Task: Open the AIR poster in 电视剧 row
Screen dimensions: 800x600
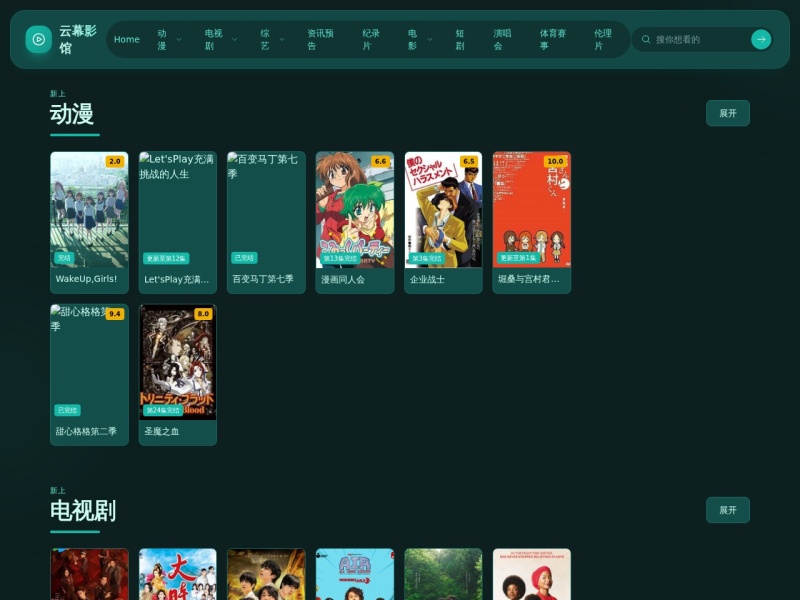Action: tap(355, 574)
